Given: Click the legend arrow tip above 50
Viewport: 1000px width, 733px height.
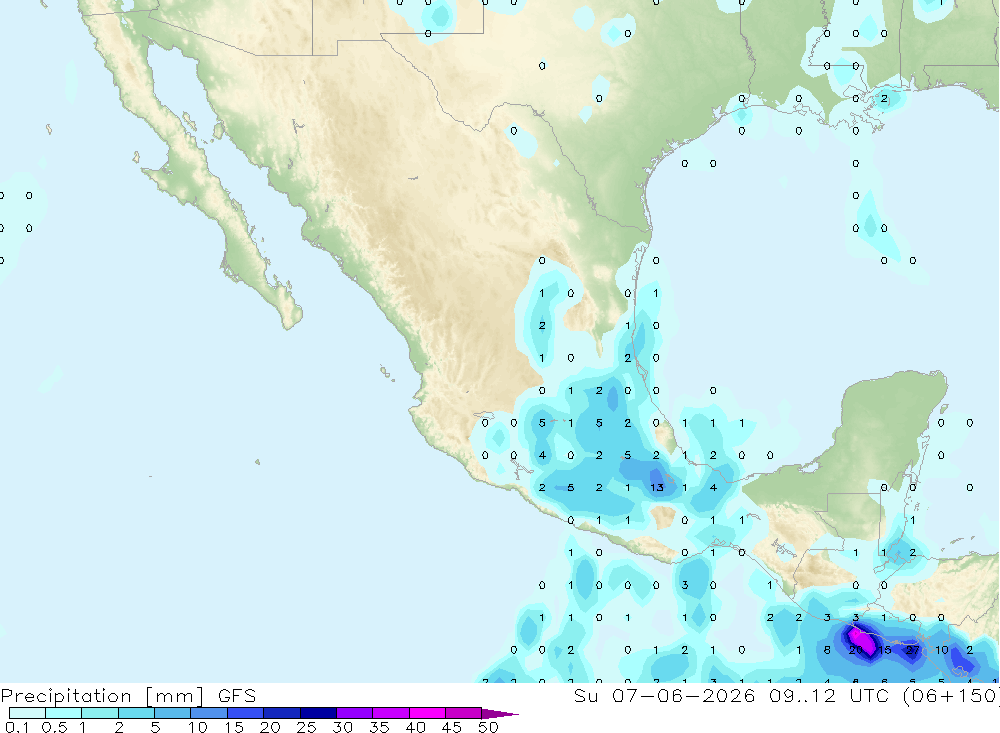Looking at the screenshot, I should click(500, 714).
